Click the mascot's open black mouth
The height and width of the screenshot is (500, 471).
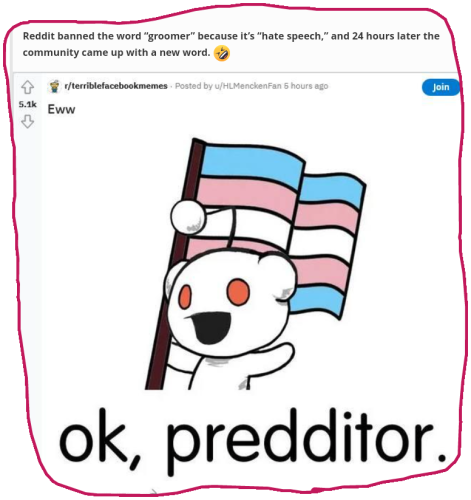point(211,327)
